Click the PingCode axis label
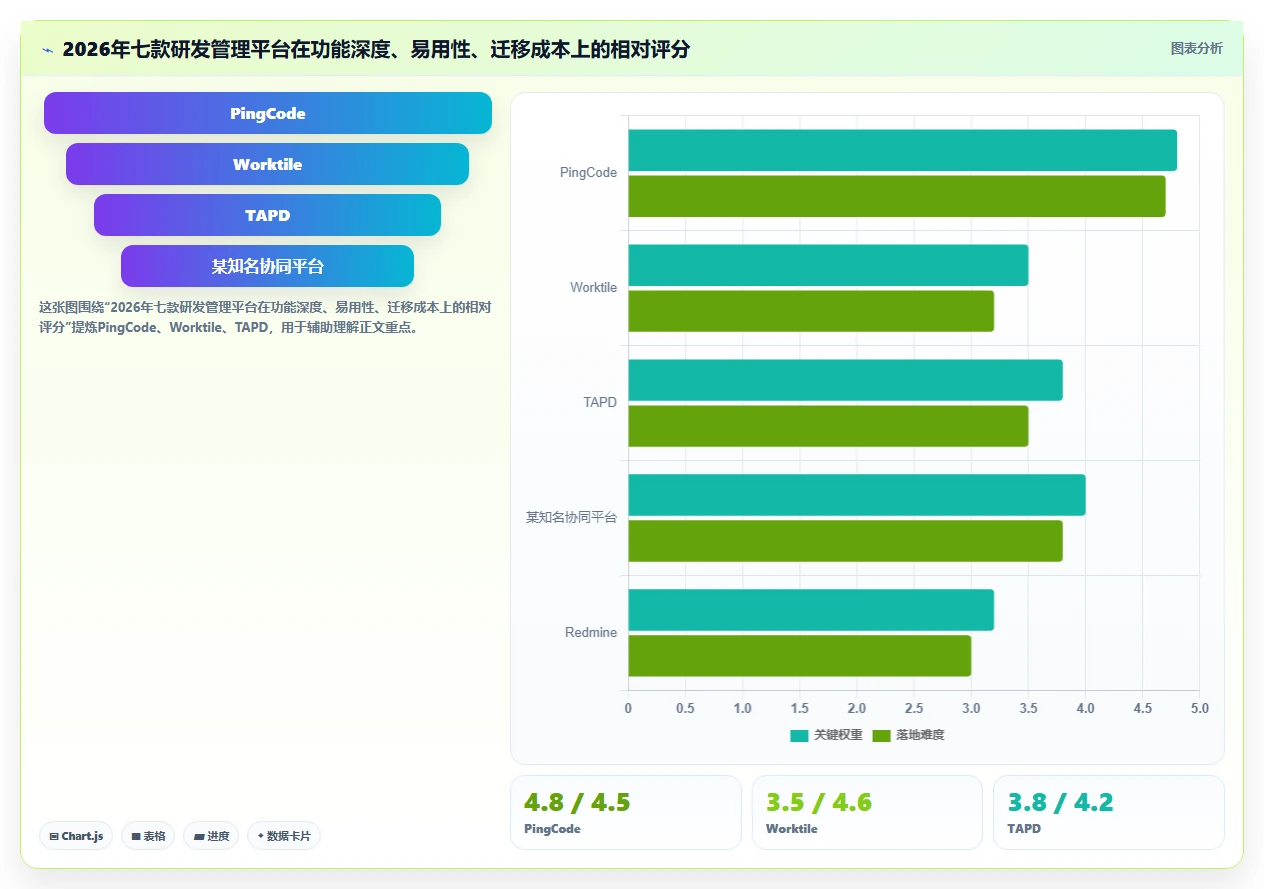Screen dimensions: 1264x889 588,173
